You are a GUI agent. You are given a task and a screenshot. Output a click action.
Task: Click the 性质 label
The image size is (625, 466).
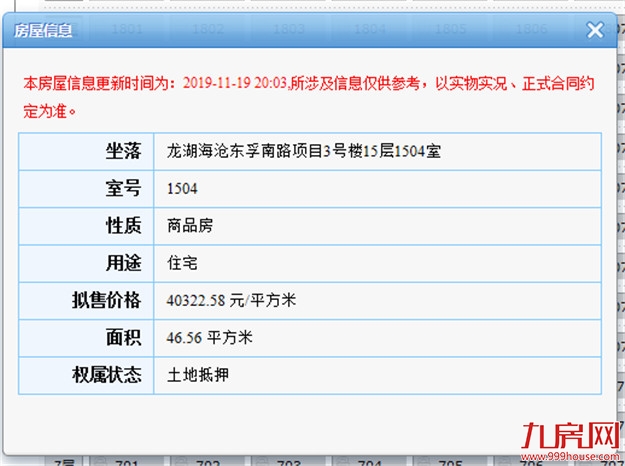point(123,226)
